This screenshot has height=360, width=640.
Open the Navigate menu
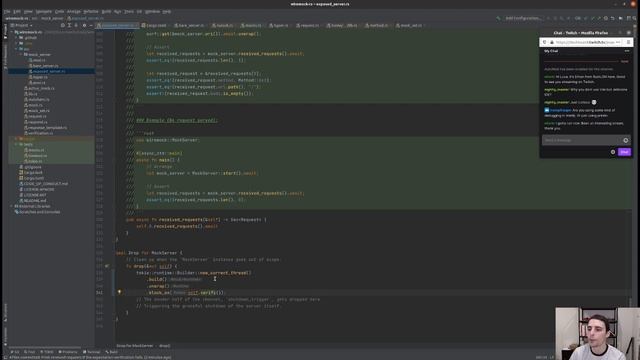[x=44, y=11]
